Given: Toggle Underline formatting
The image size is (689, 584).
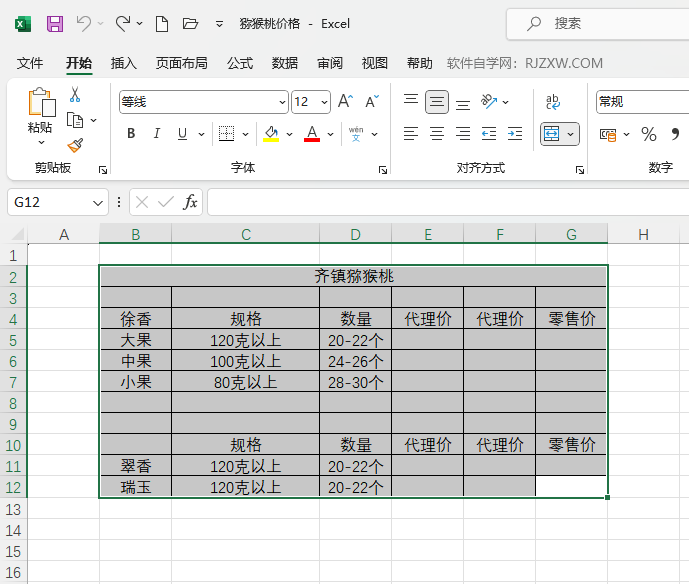Looking at the screenshot, I should [183, 134].
